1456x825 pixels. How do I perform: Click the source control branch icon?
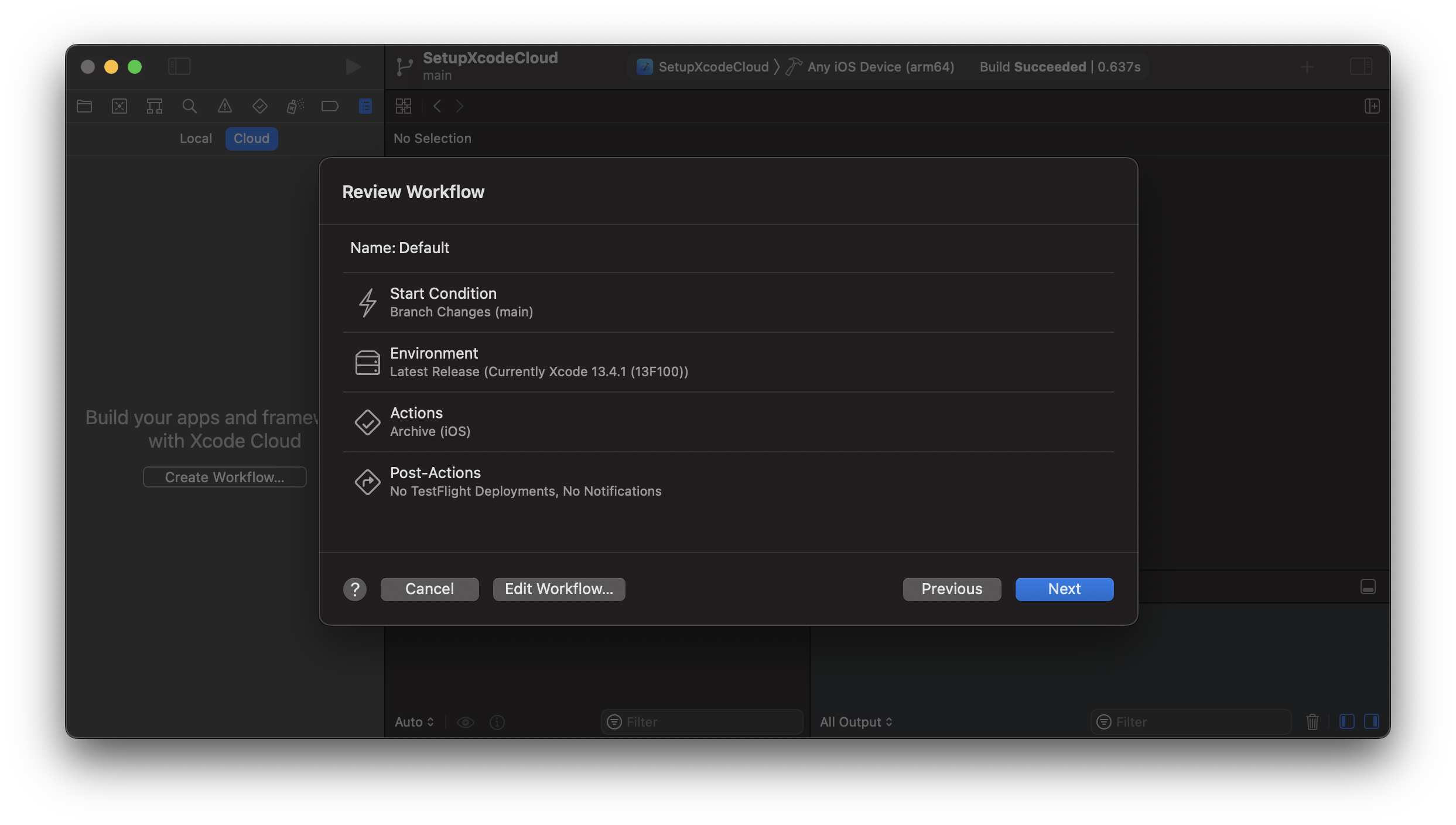[404, 66]
